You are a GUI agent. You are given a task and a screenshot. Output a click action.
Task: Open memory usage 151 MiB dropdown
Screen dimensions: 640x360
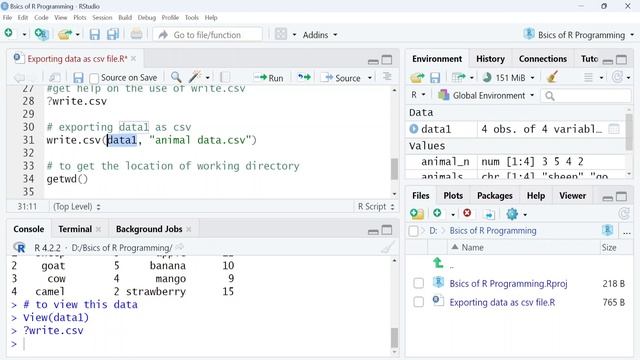509,77
